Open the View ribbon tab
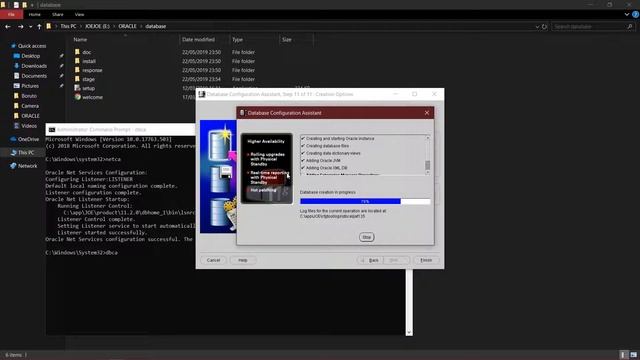Screen dimensions: 640x360 point(79,14)
